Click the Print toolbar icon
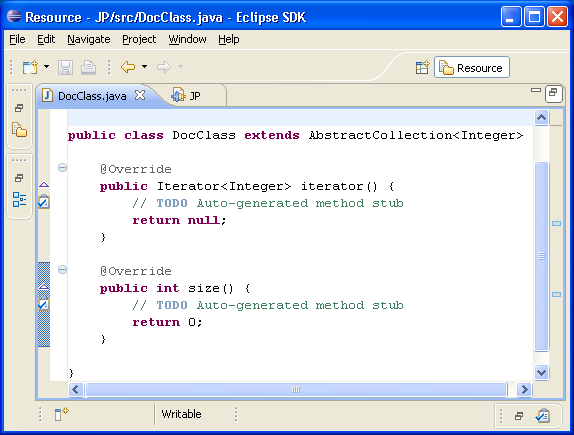The image size is (574, 435). pos(88,67)
